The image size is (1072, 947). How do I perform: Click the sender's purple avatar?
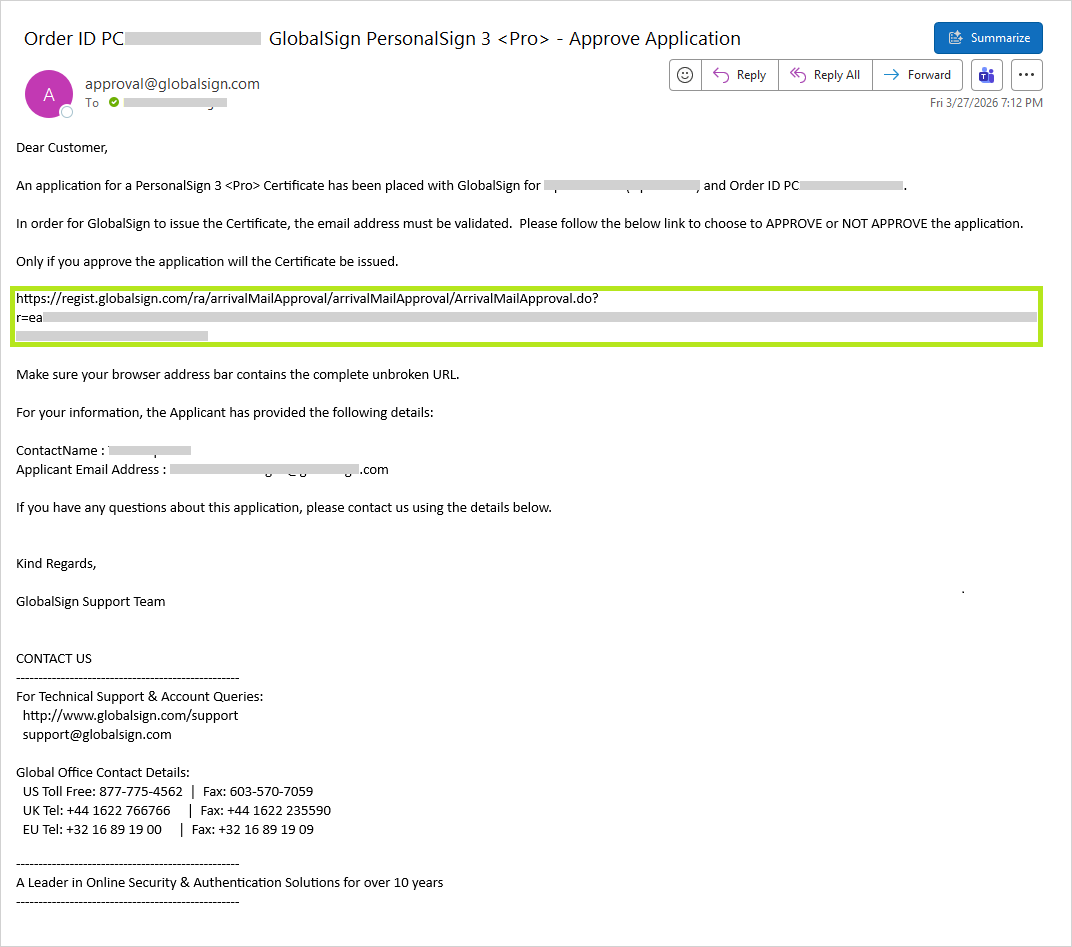click(49, 94)
